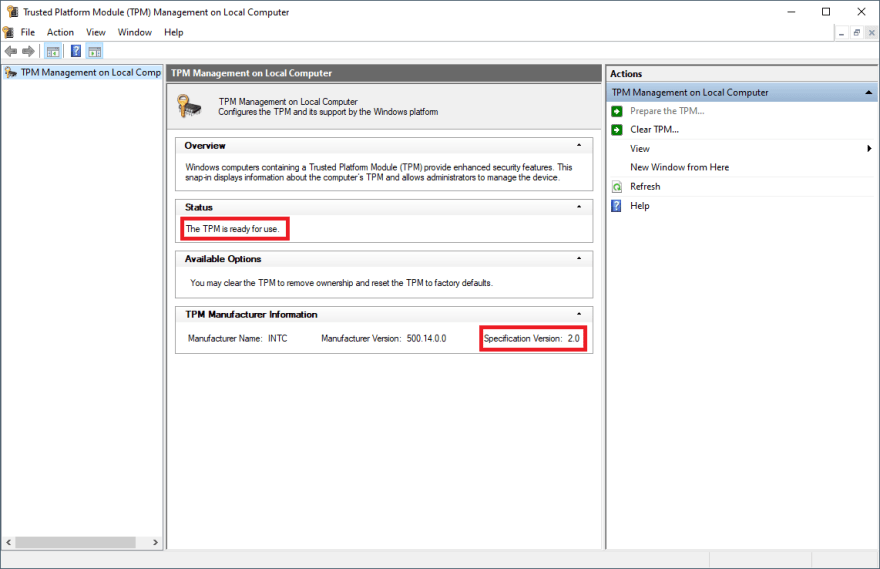
Task: Open the blue Help toolbar icon
Action: [x=76, y=52]
